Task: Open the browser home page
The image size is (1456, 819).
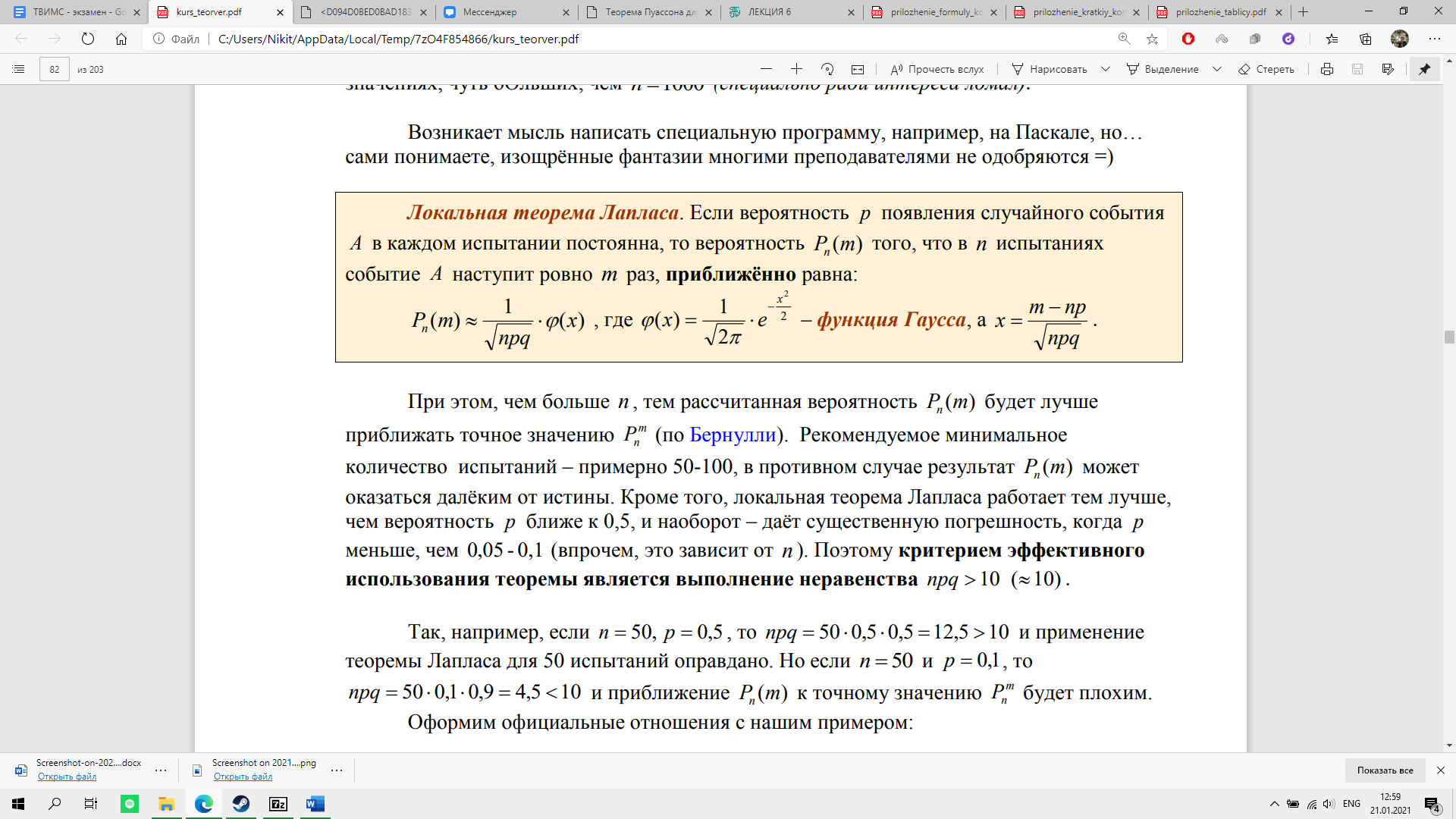Action: pos(121,39)
